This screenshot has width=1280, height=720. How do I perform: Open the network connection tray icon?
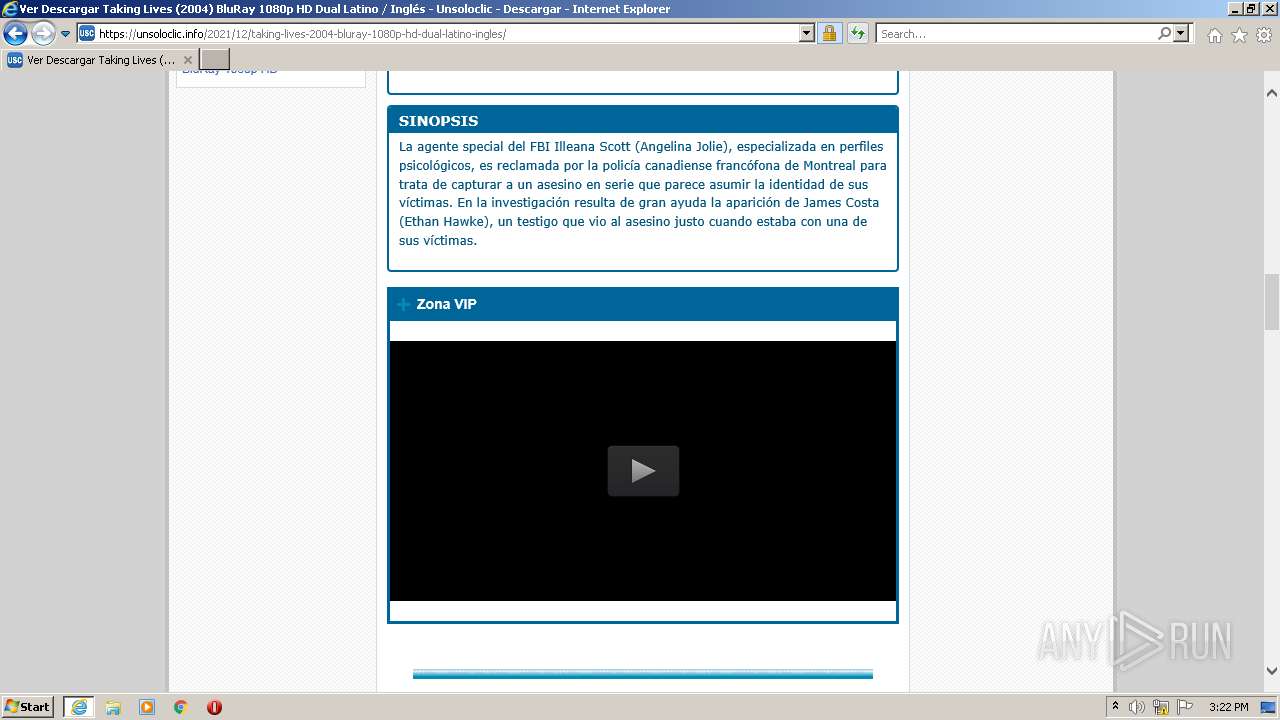(1161, 707)
